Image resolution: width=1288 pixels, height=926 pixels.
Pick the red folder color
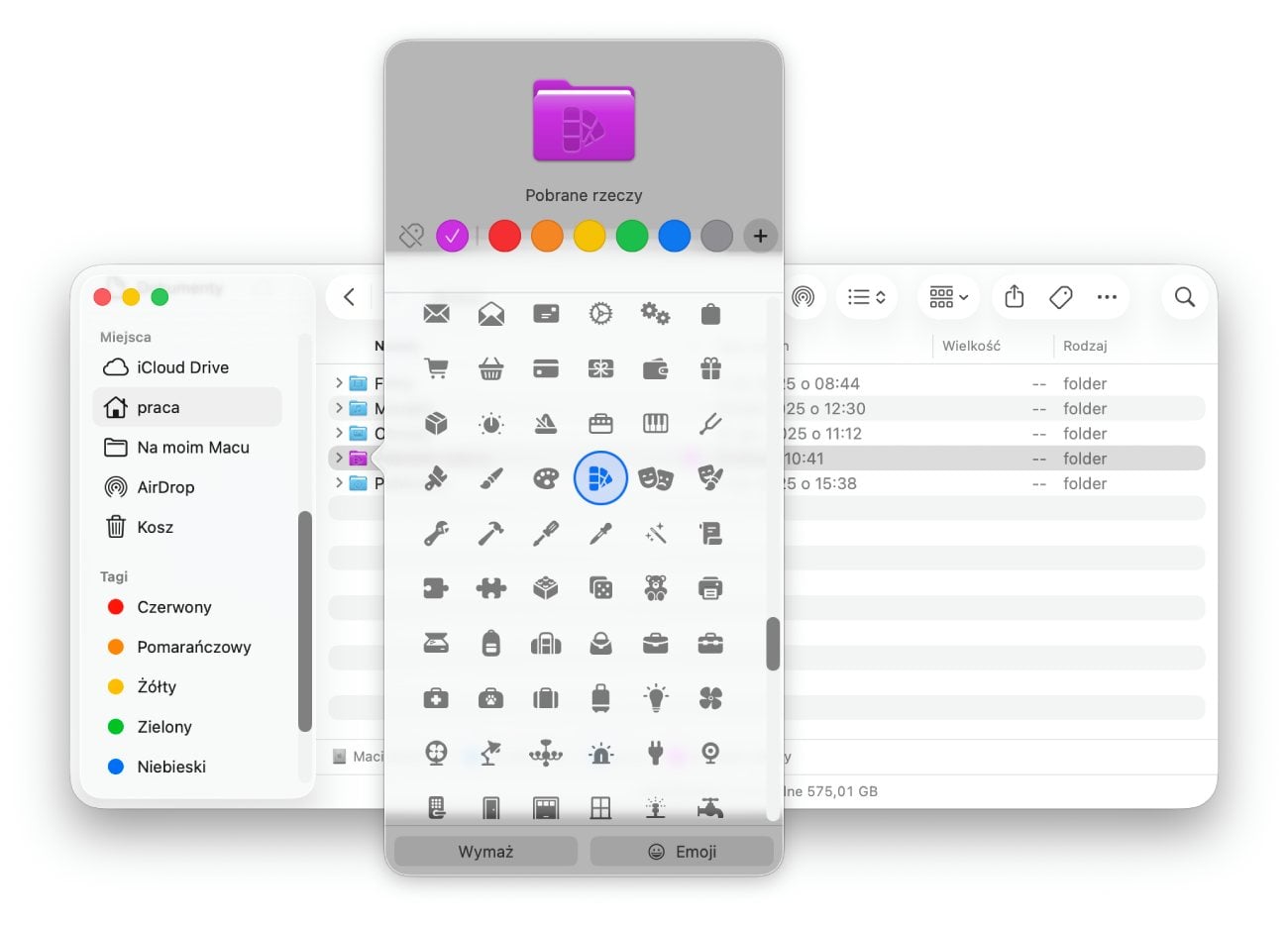coord(504,236)
